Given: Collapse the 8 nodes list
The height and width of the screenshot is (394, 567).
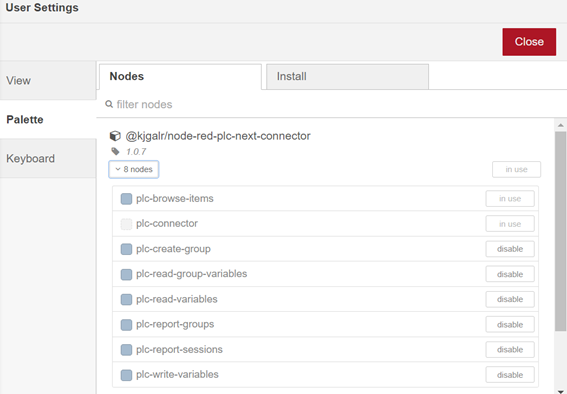Looking at the screenshot, I should pos(134,170).
